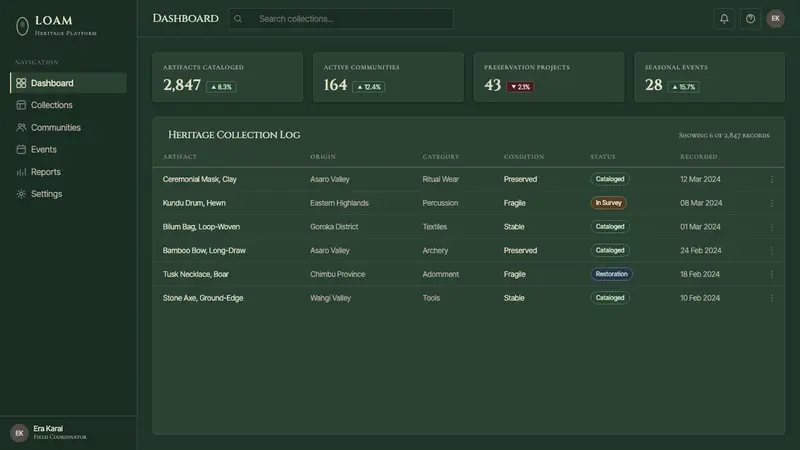Click Goroka District origin cell

[x=334, y=227]
